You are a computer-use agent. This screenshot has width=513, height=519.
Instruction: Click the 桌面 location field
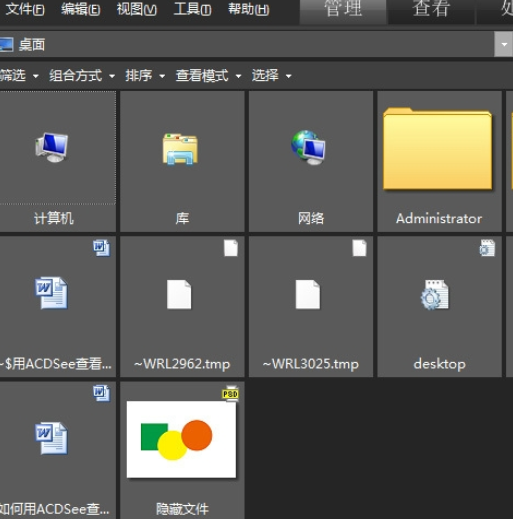click(247, 44)
